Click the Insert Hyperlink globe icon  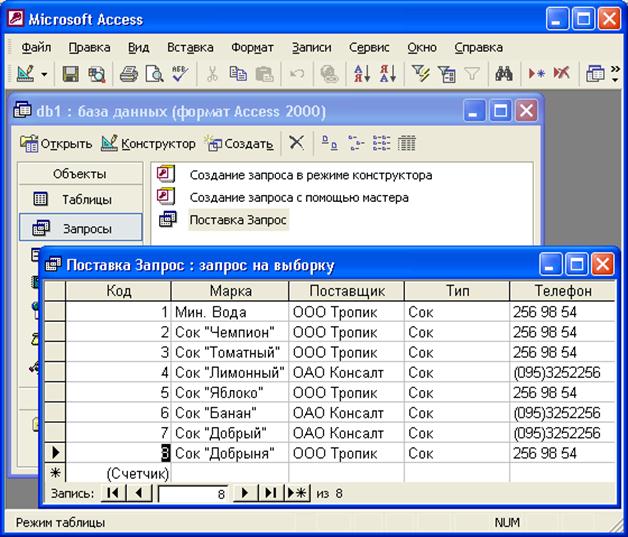tap(329, 74)
